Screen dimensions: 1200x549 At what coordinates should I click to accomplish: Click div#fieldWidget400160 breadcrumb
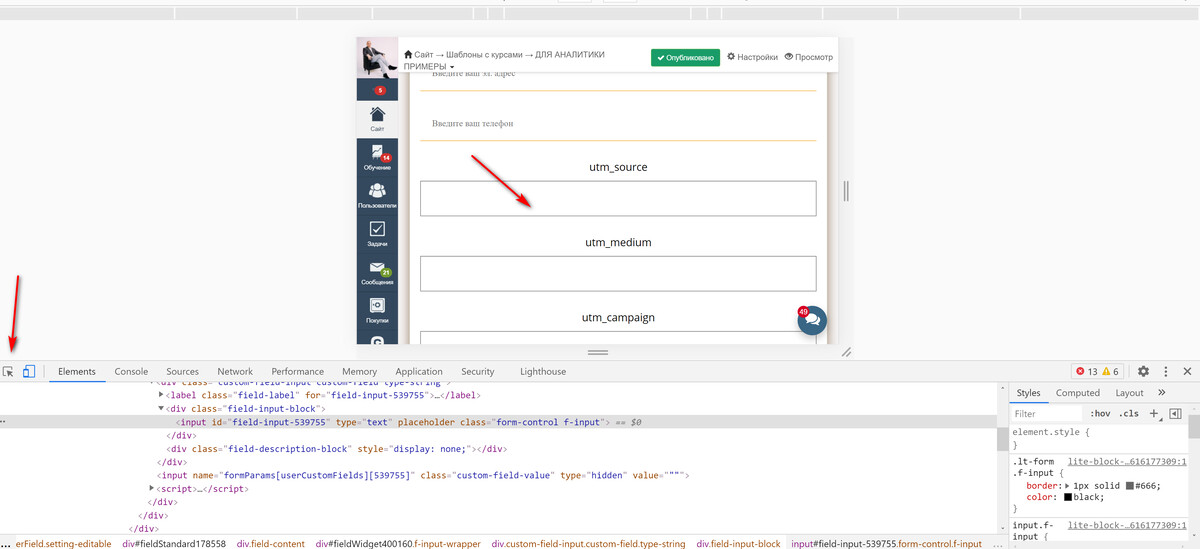[x=399, y=543]
